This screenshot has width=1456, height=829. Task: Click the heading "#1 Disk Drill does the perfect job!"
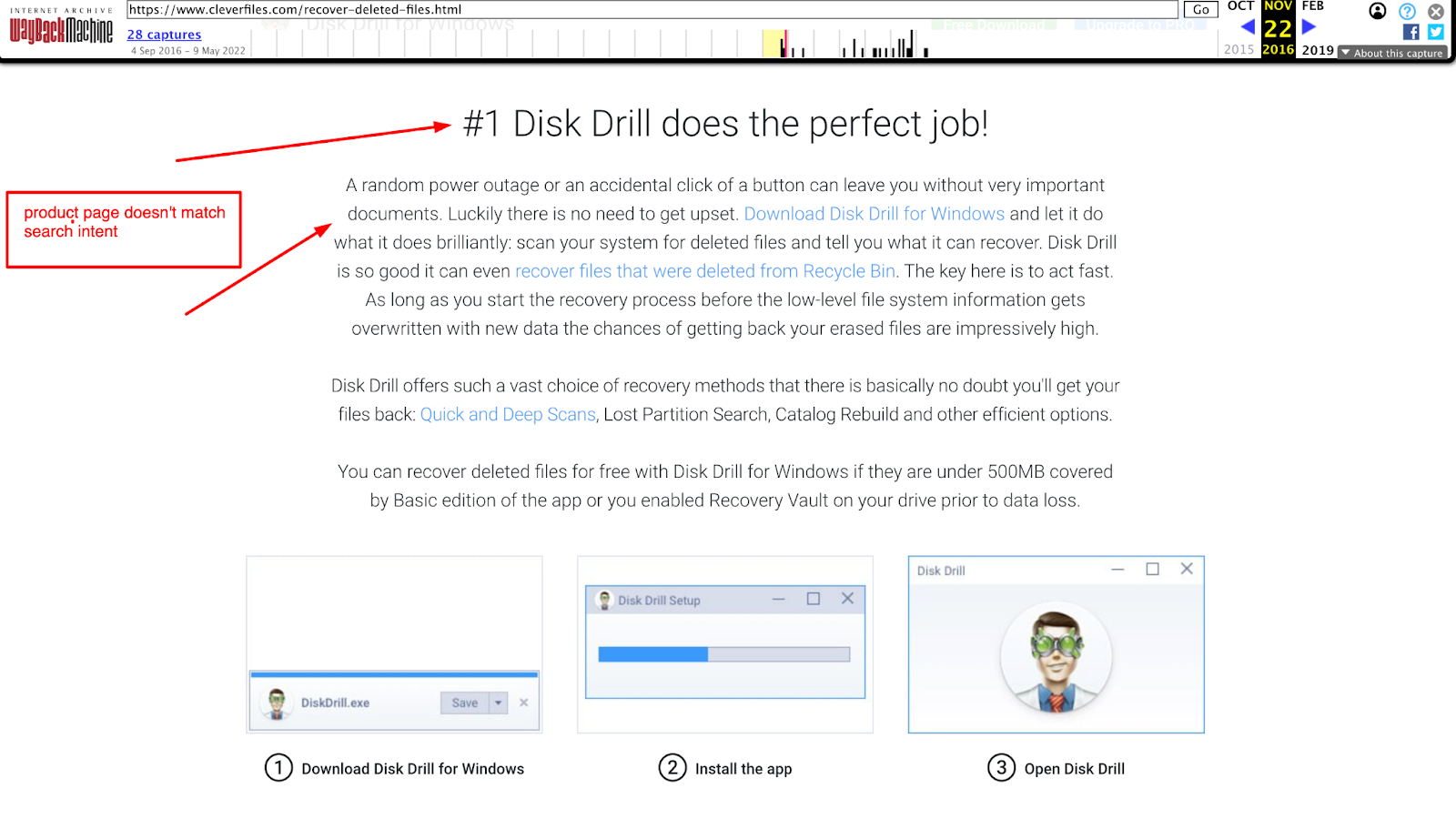[725, 124]
